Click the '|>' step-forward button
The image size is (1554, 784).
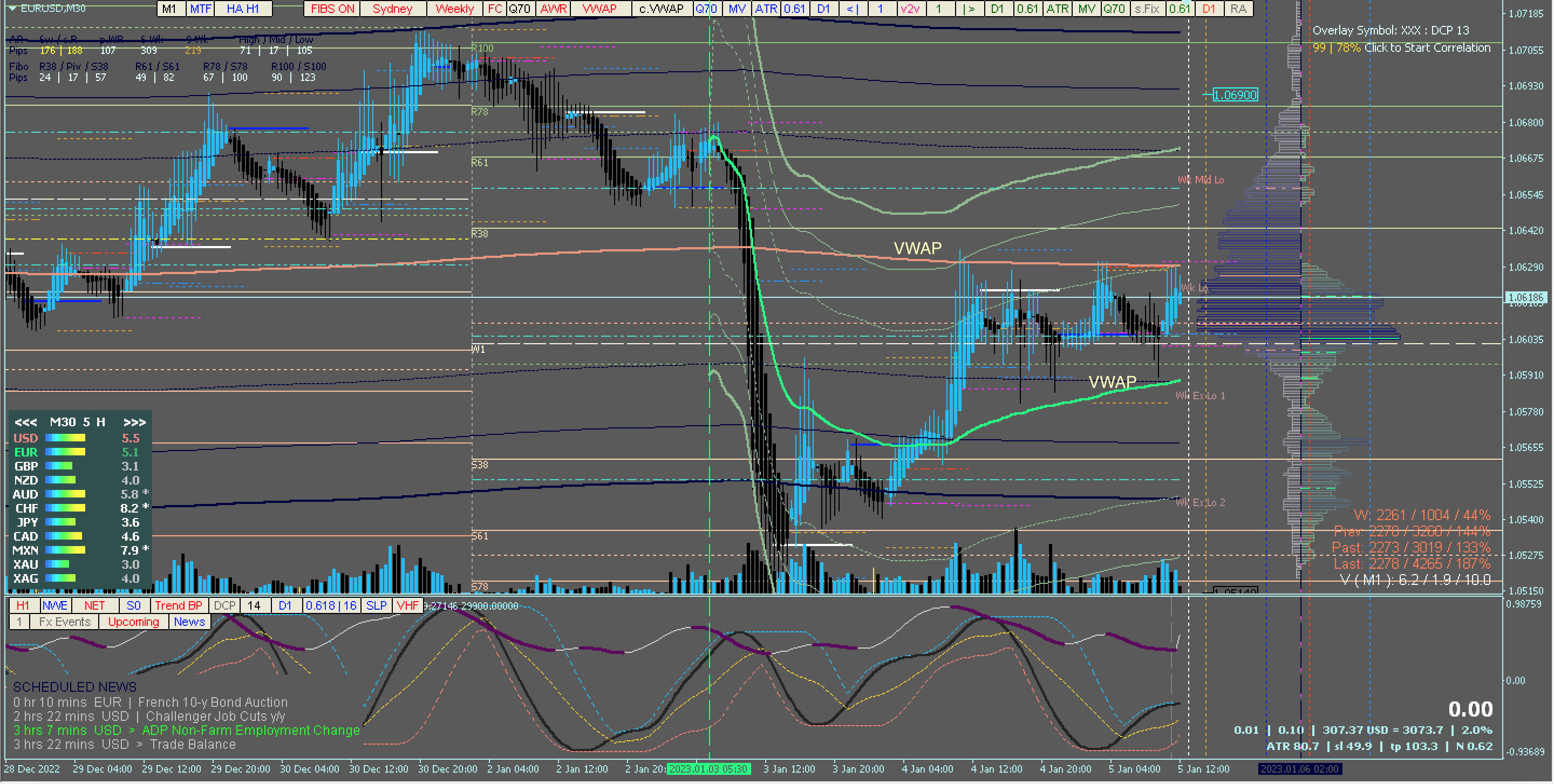click(x=968, y=9)
